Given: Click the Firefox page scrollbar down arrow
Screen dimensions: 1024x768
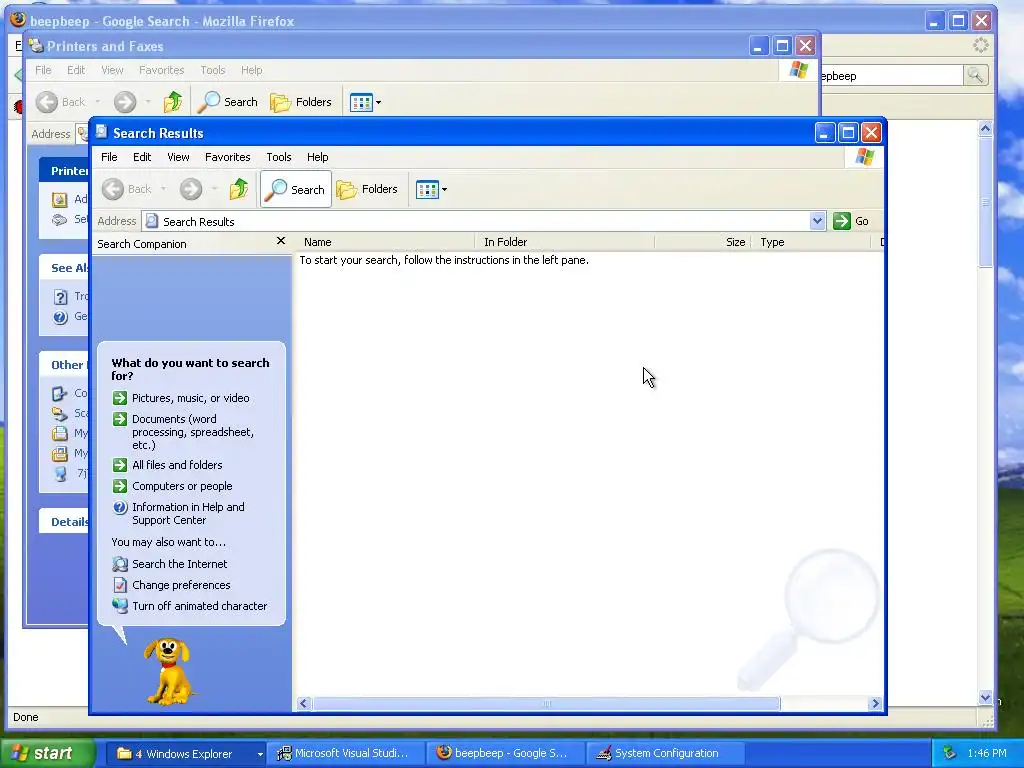Looking at the screenshot, I should (985, 698).
